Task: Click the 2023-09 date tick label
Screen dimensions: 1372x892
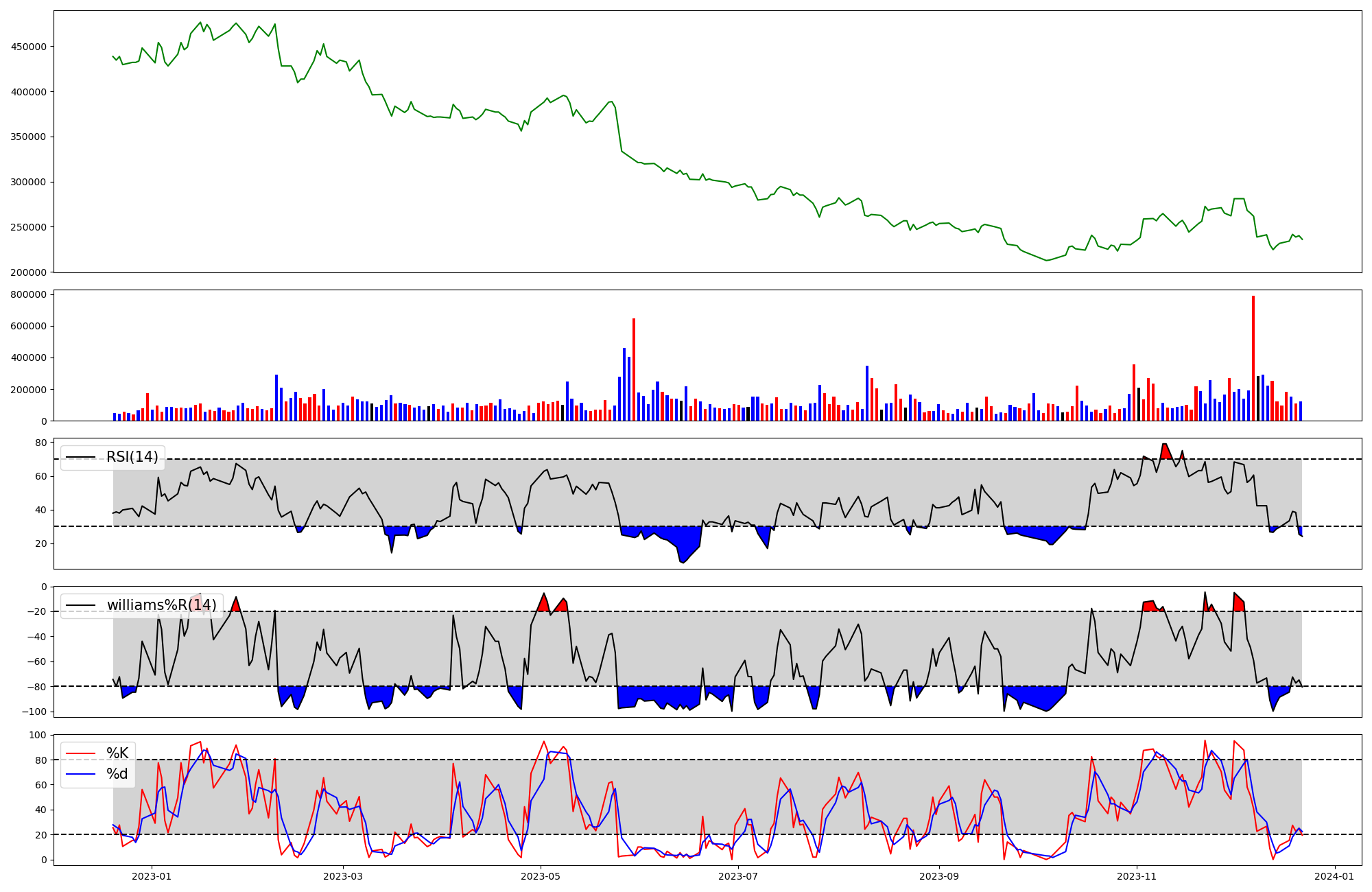Action: click(x=939, y=876)
